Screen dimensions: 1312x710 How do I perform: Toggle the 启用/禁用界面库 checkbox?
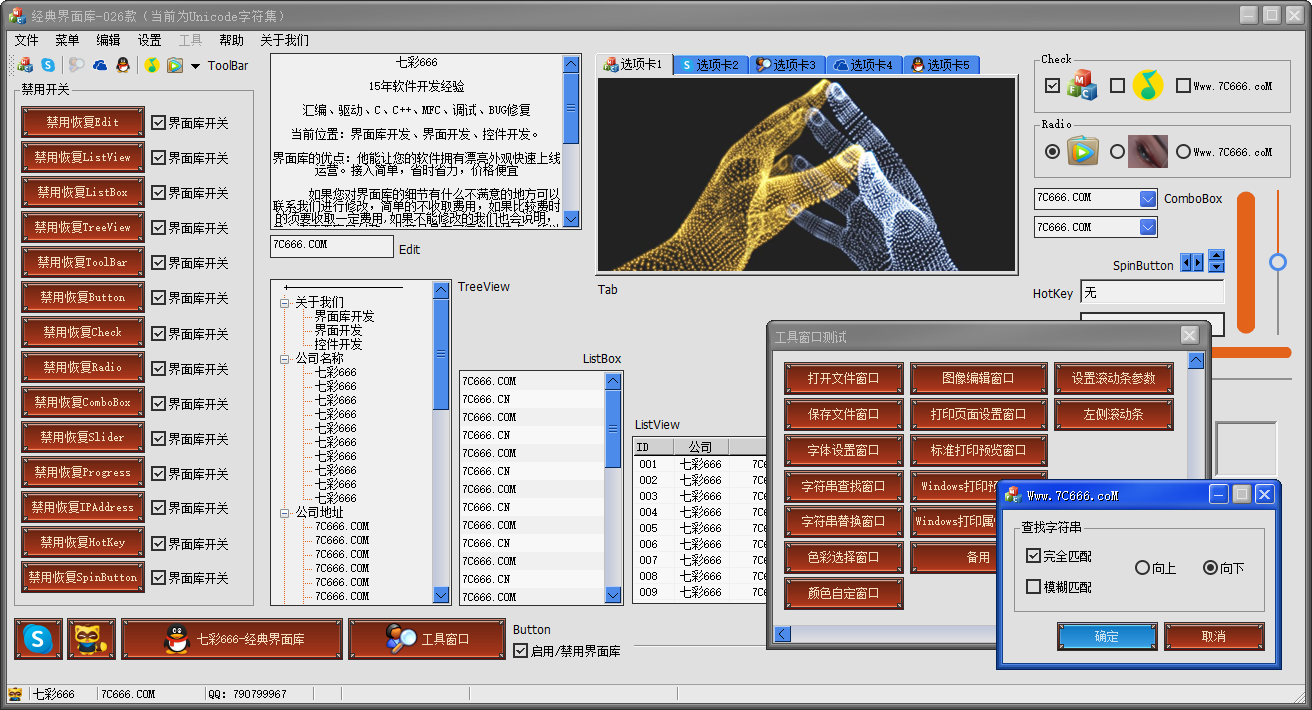click(520, 651)
